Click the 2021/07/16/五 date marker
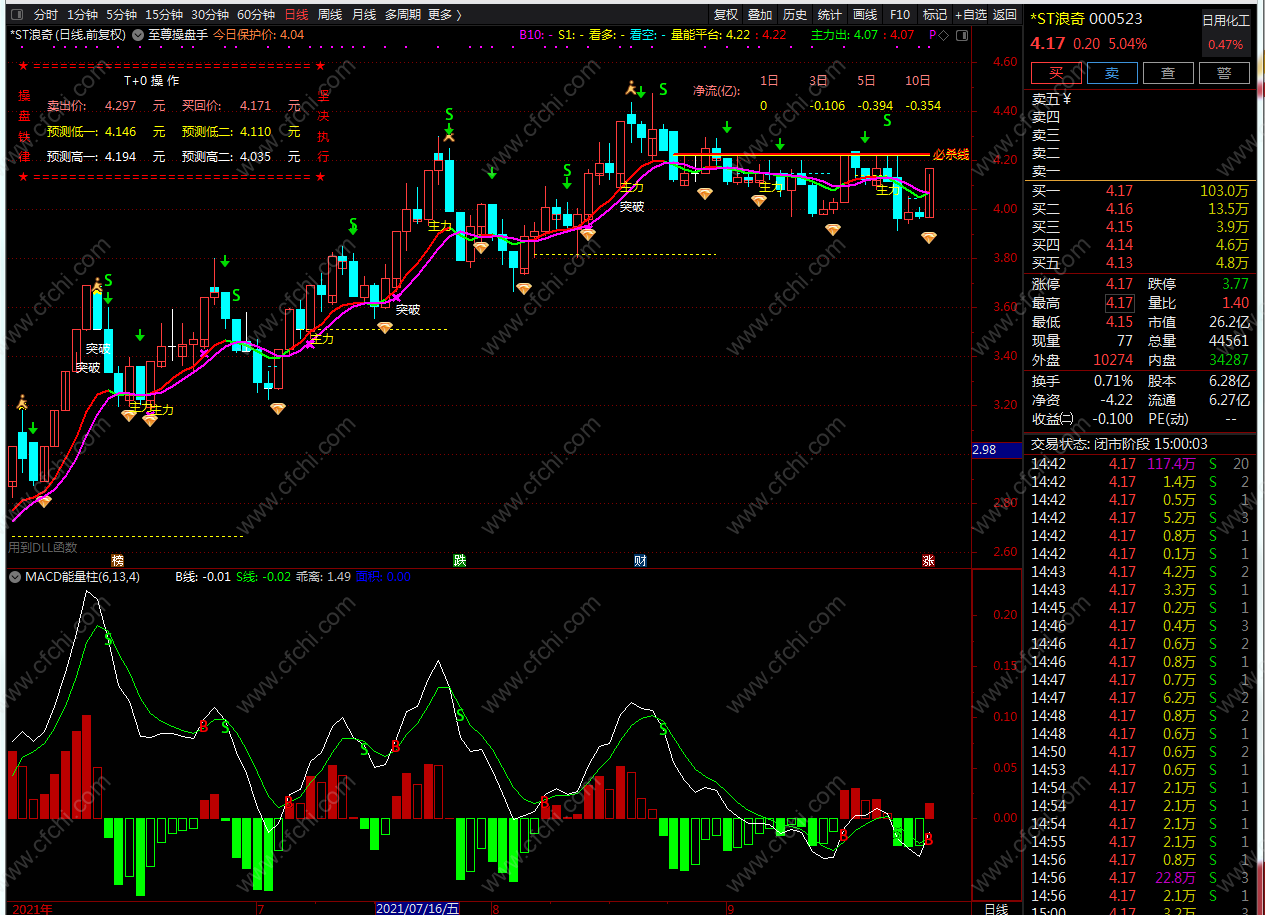Screen dimensions: 1265x915 418,908
